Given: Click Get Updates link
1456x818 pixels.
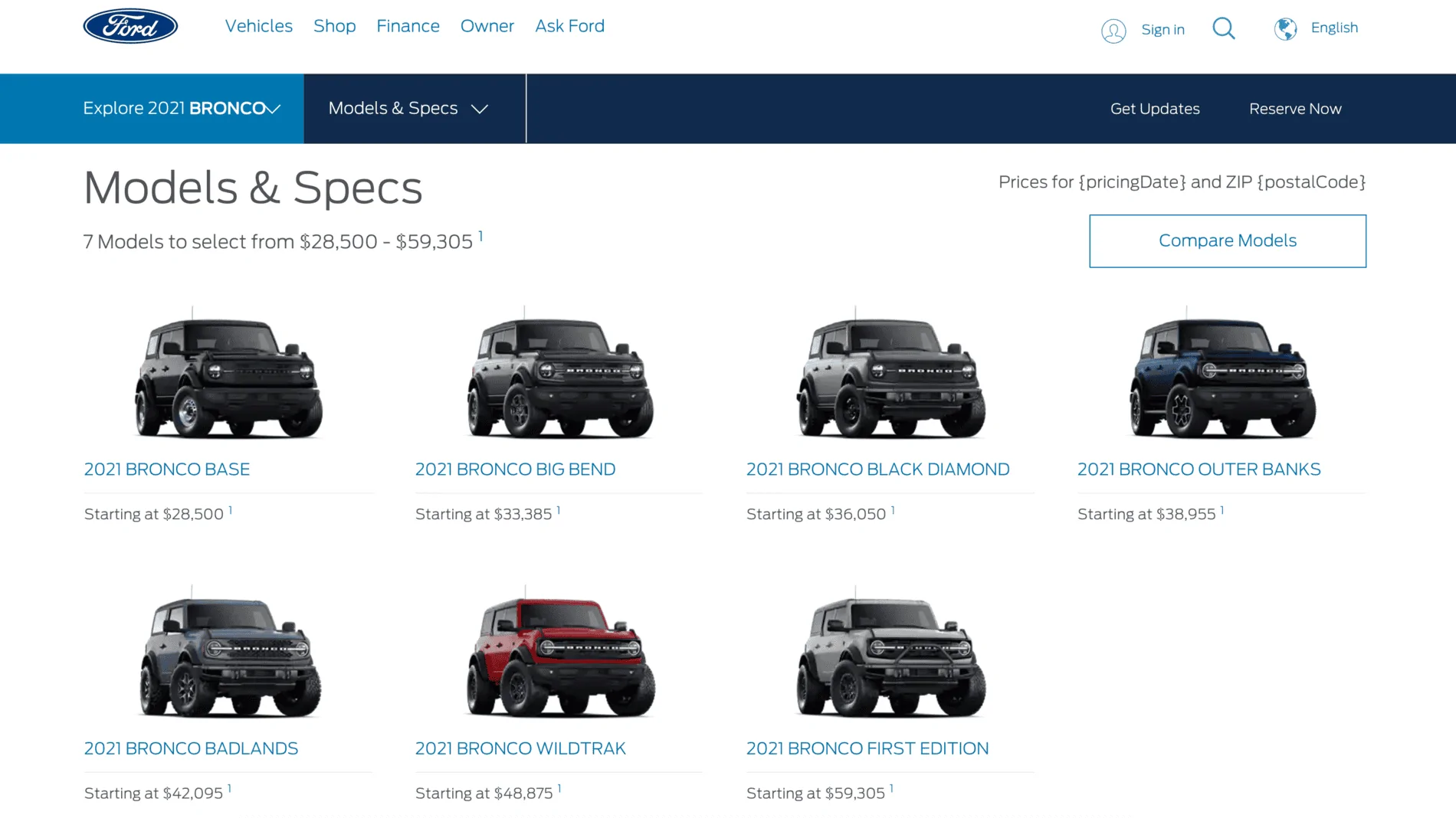Looking at the screenshot, I should pos(1155,109).
